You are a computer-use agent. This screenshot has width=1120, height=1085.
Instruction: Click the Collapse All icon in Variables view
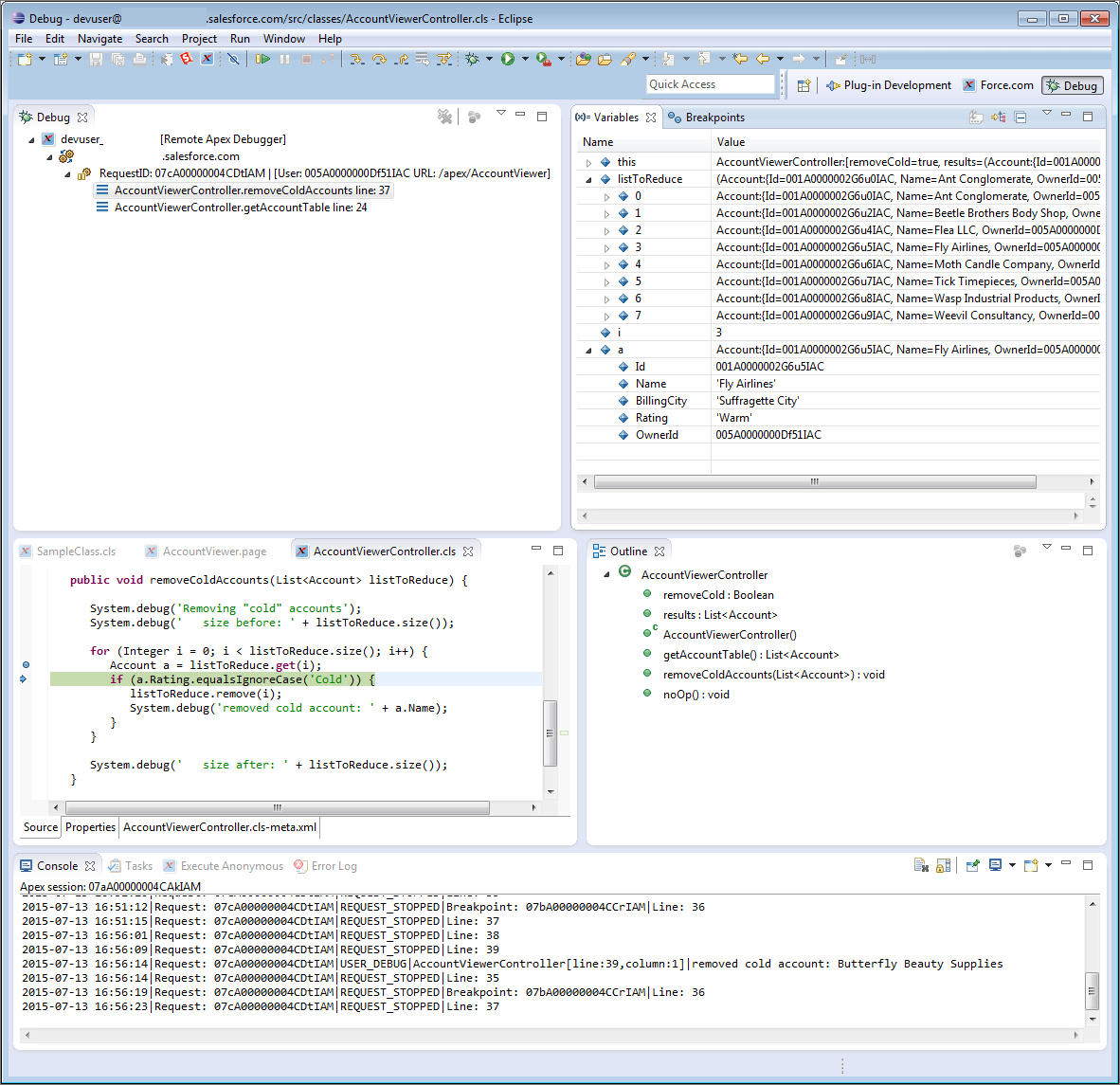[x=1021, y=118]
